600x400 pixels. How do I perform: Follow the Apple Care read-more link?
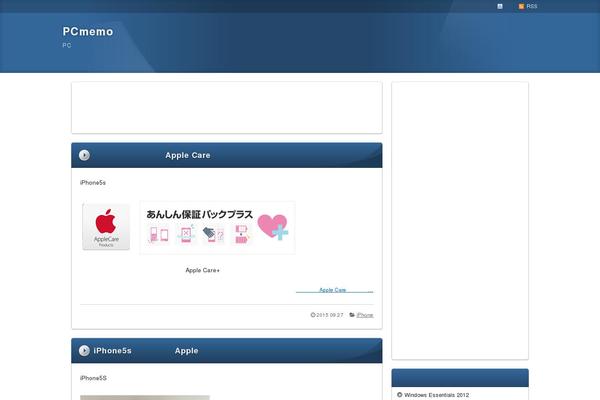pos(334,290)
